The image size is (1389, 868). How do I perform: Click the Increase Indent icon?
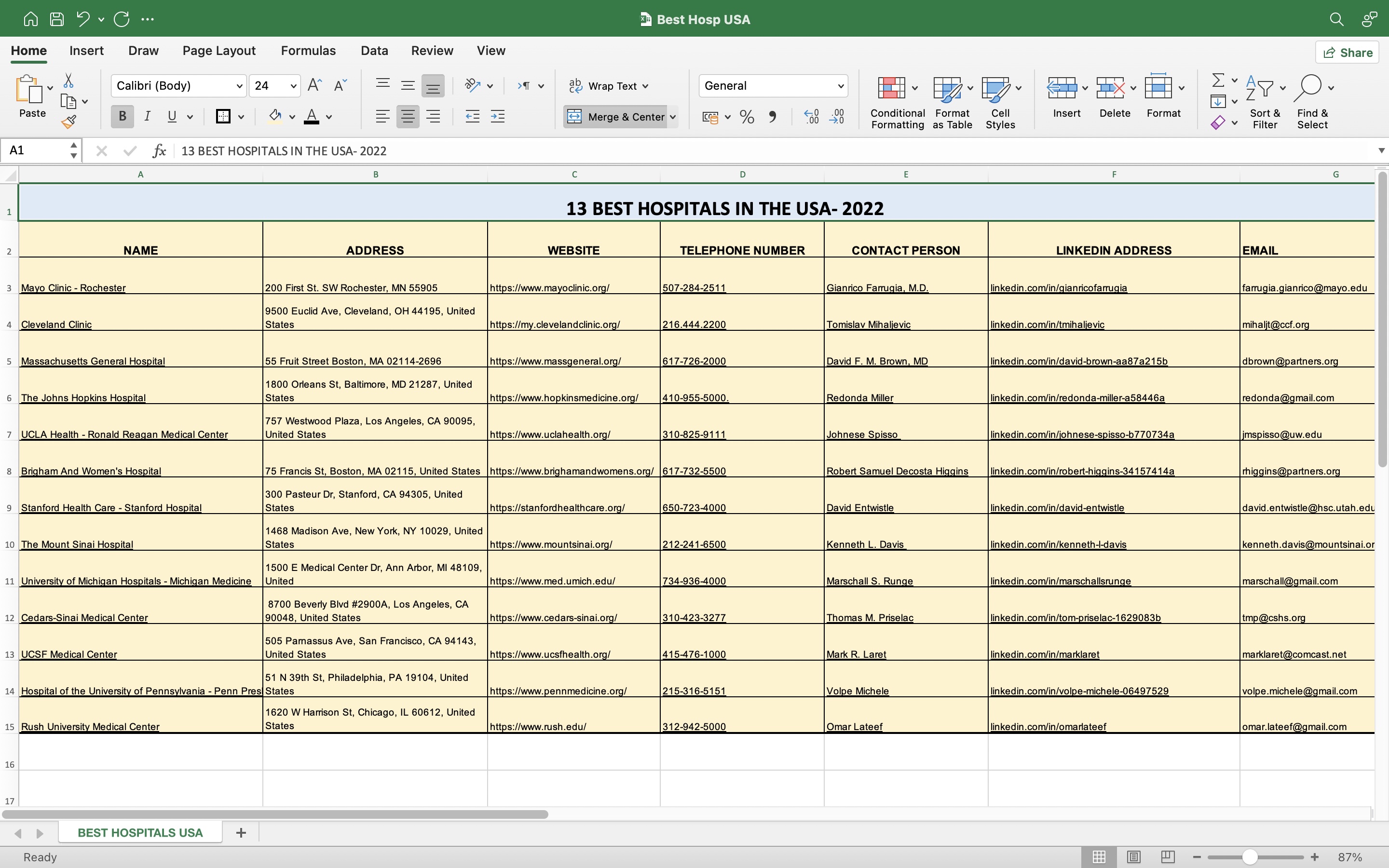click(x=498, y=117)
